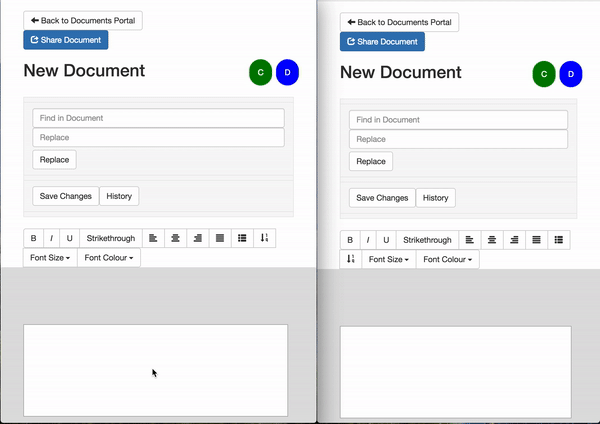This screenshot has width=600, height=424.
Task: Click Save Changes in right window
Action: click(x=382, y=198)
